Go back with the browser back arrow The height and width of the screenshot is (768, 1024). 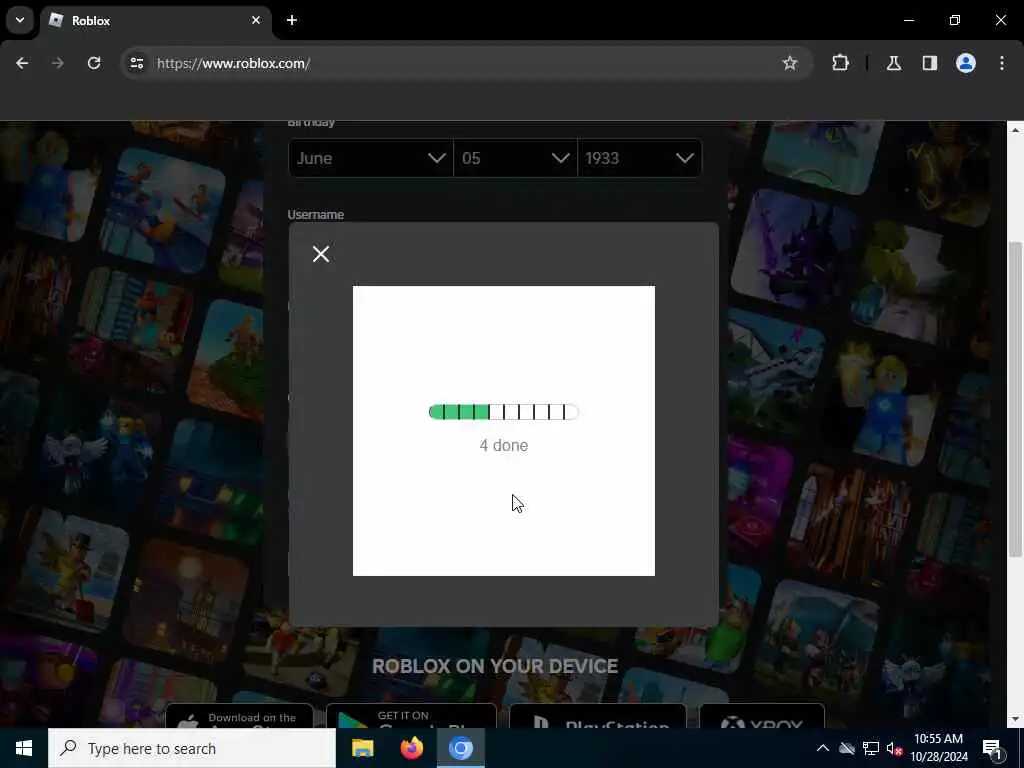[22, 63]
